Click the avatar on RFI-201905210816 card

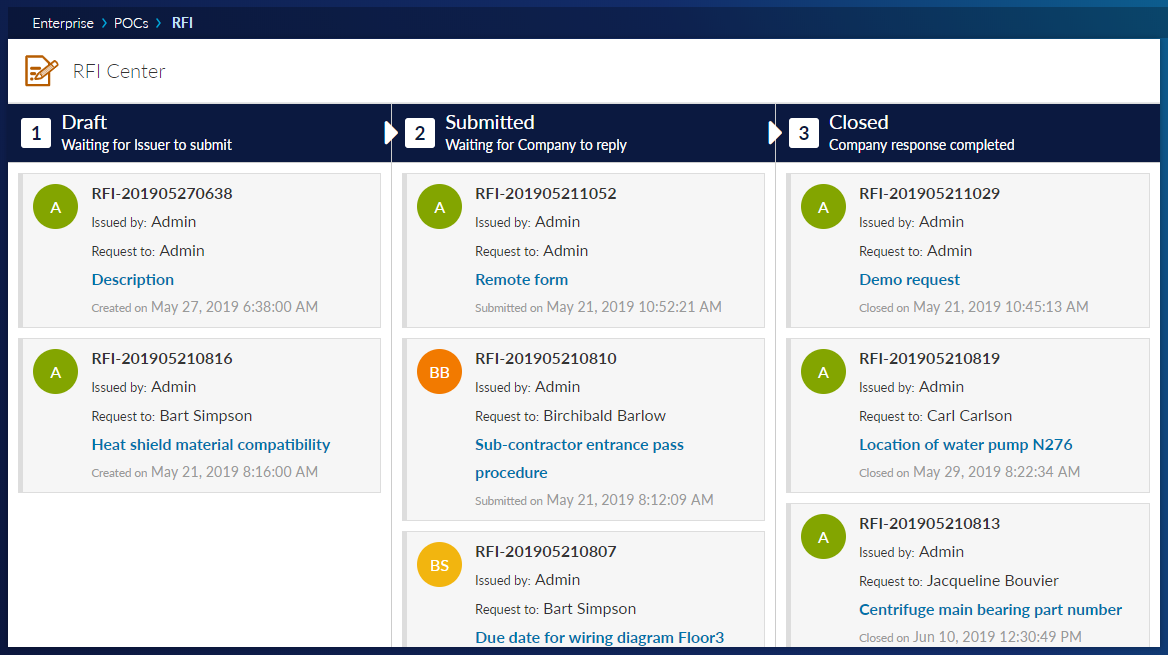[56, 372]
